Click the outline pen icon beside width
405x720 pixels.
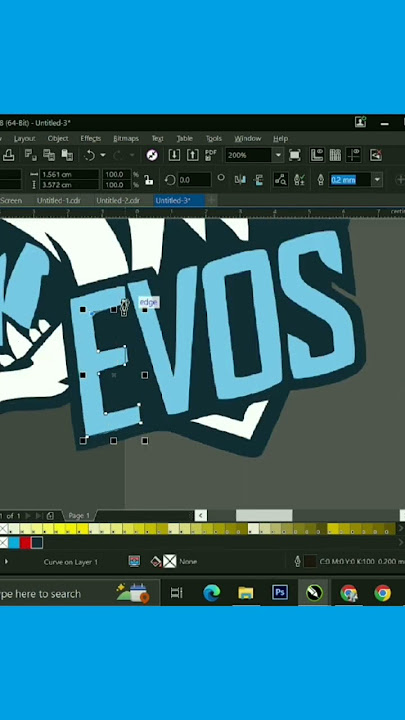[321, 180]
